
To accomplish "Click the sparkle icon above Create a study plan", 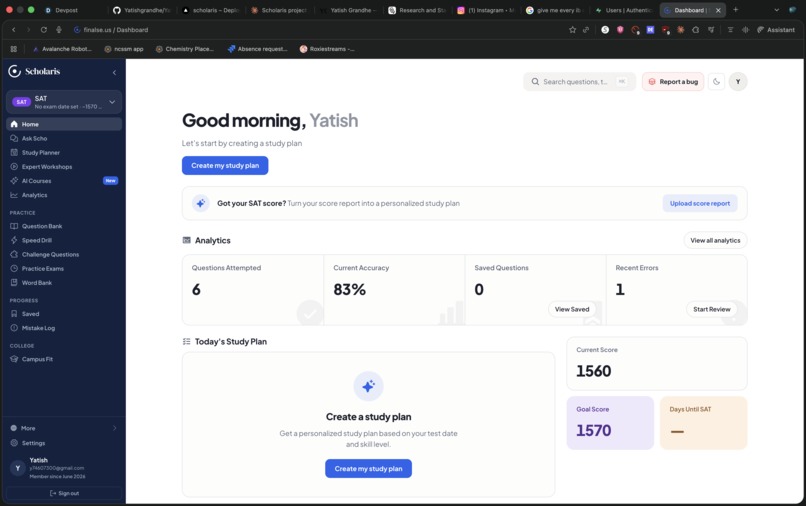I will 368,386.
